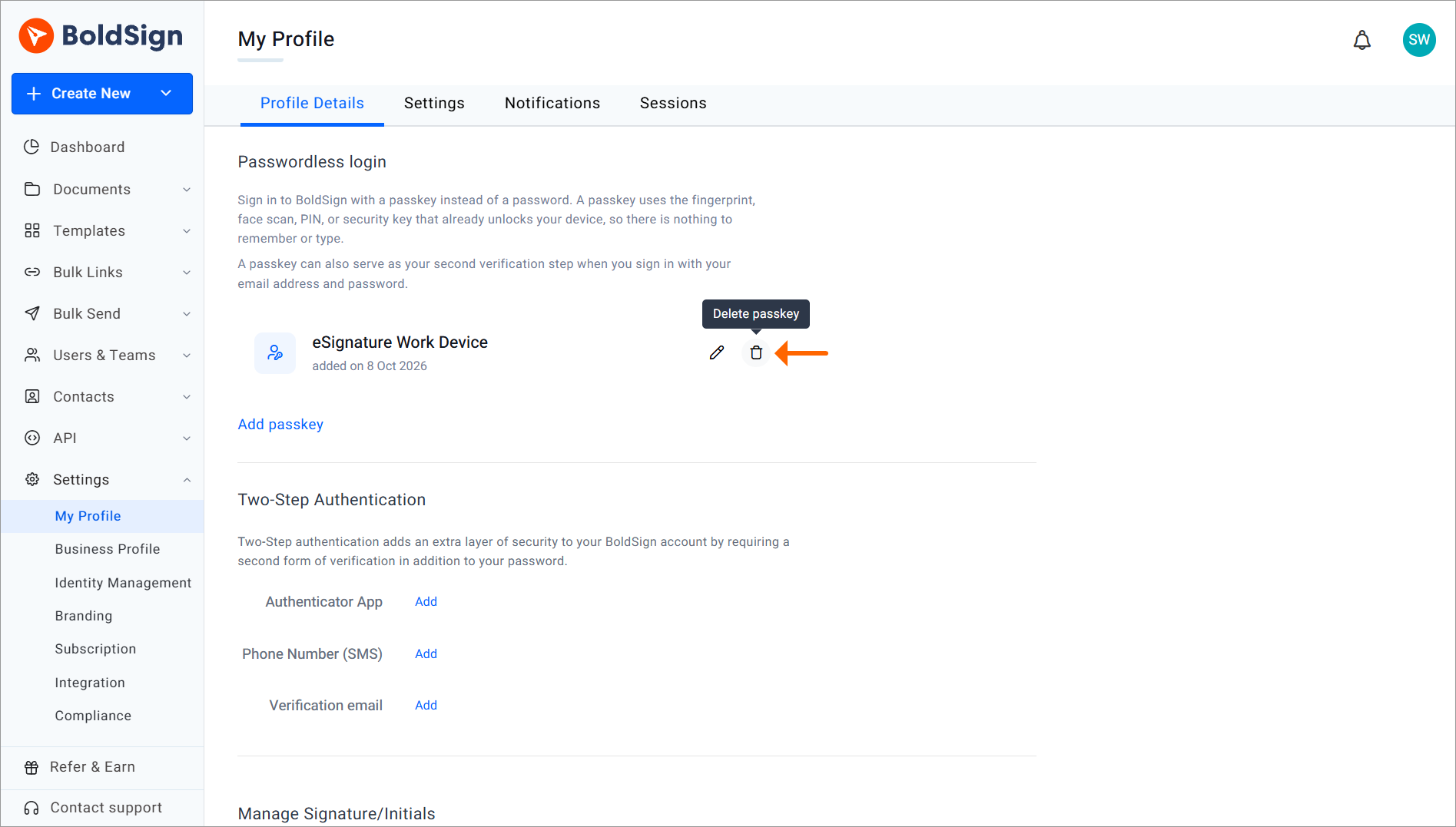Open Identity Management settings
The image size is (1456, 827).
tap(123, 583)
